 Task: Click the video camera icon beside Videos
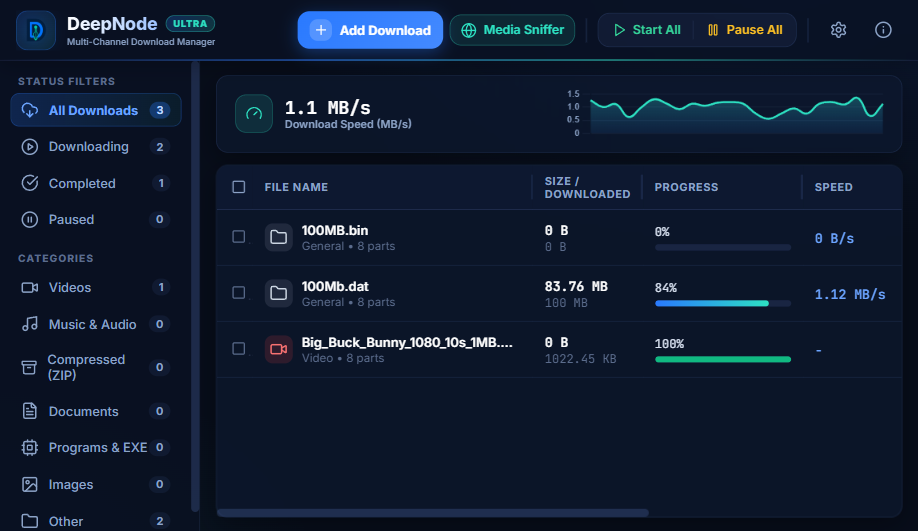pos(30,287)
